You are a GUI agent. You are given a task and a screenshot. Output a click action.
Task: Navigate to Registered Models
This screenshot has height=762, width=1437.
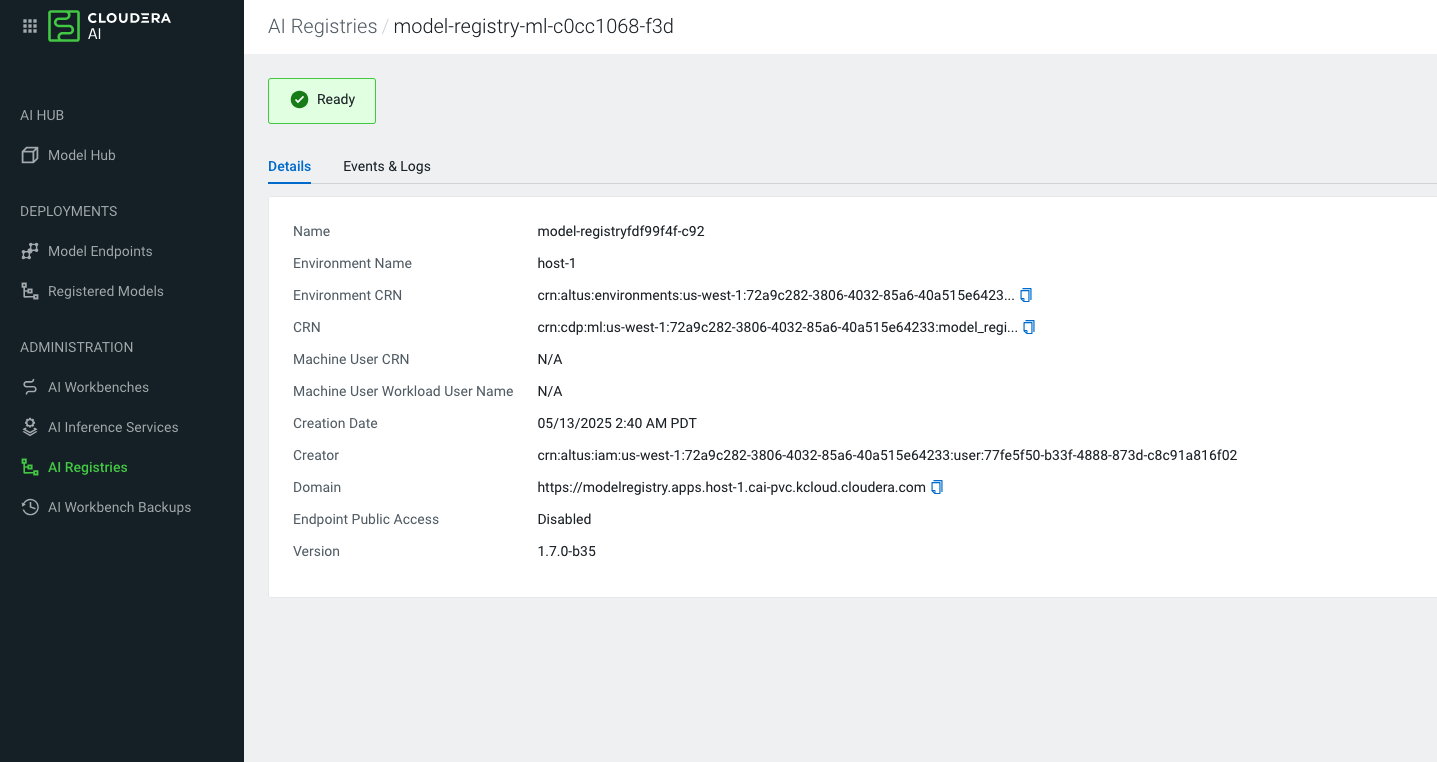point(106,291)
